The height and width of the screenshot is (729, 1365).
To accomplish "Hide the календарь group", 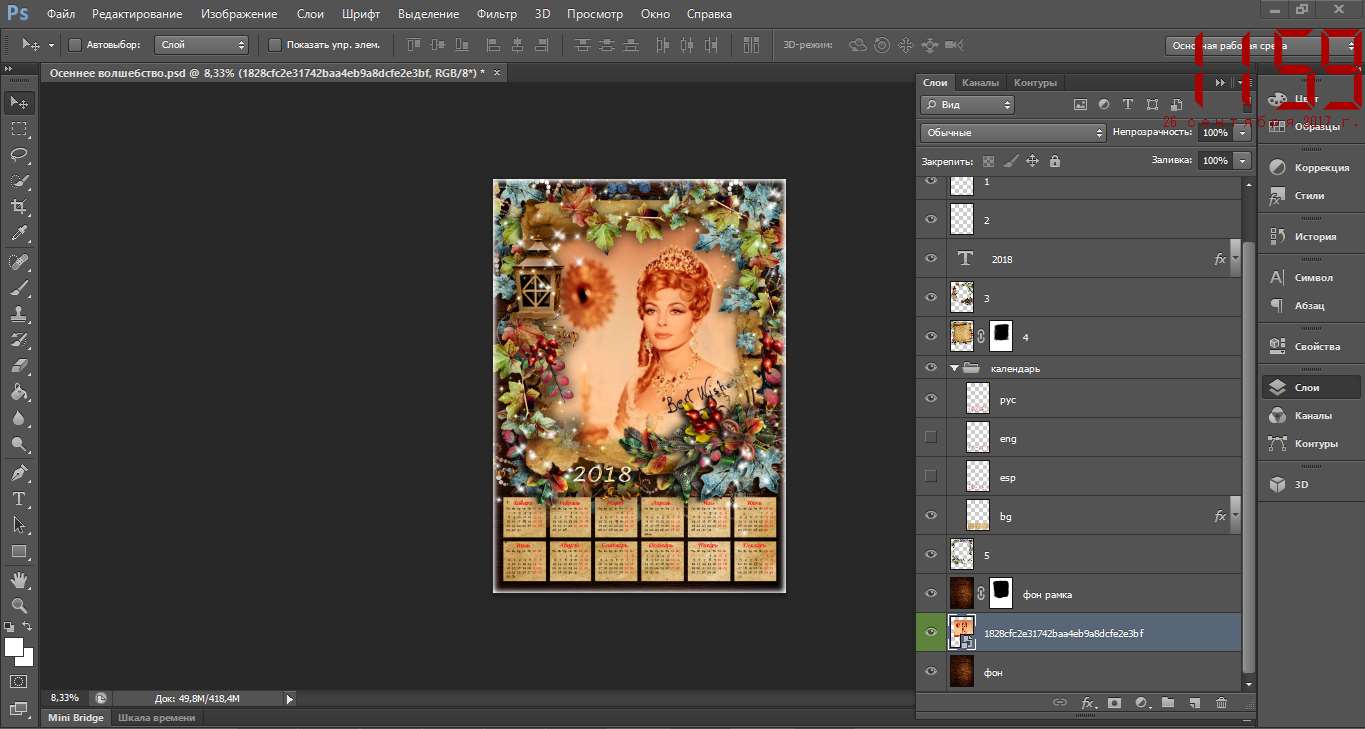I will point(931,368).
